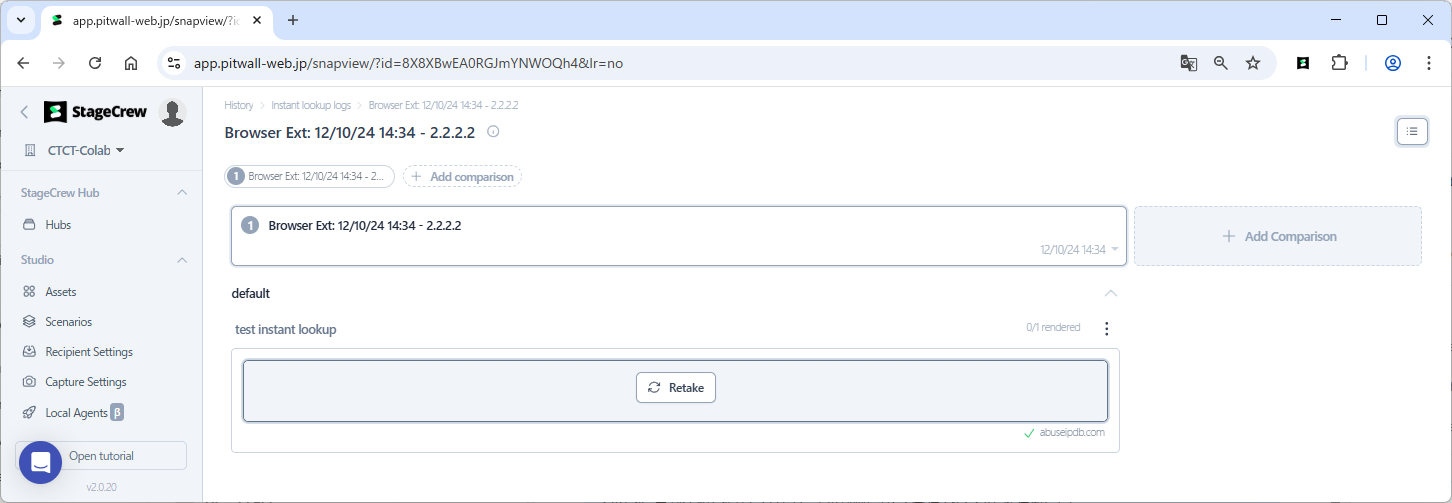The width and height of the screenshot is (1452, 503).
Task: Go to the browser home page
Action: [131, 63]
